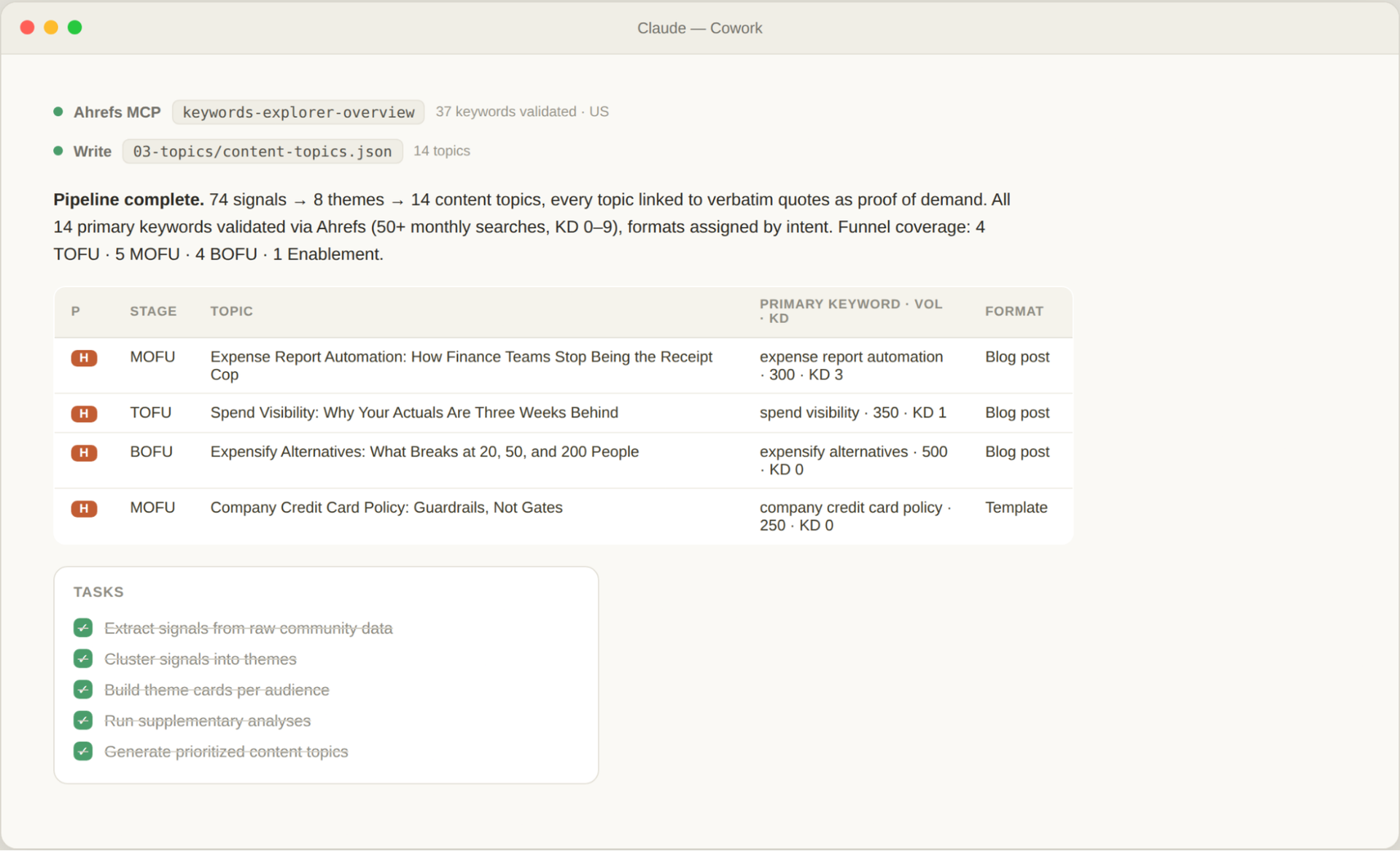
Task: Click the green status dot beside Write
Action: click(58, 151)
